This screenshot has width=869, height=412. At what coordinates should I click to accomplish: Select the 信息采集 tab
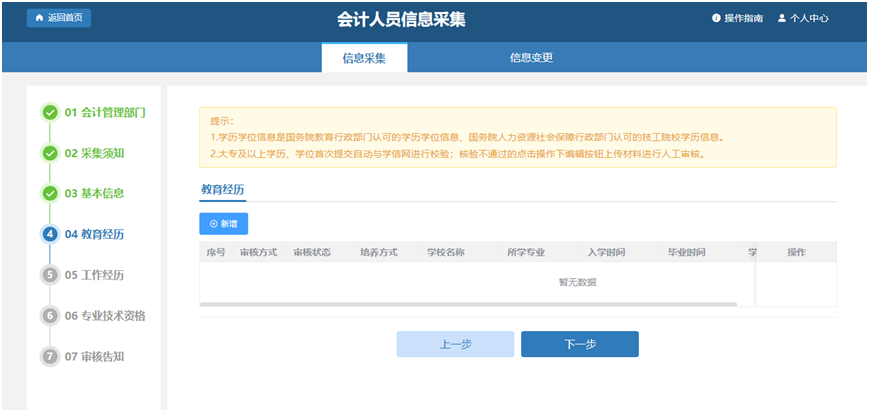(364, 57)
